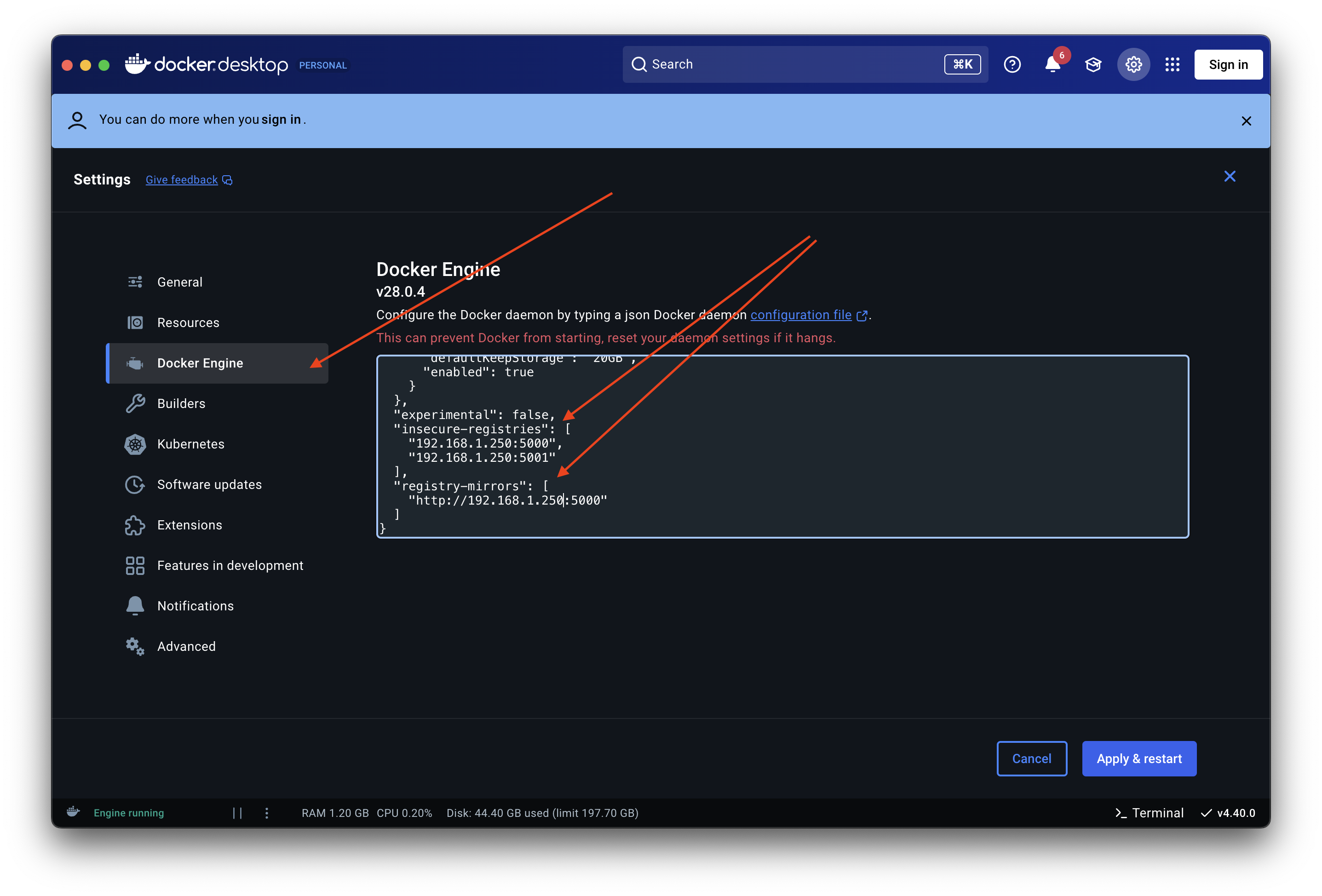Click the Sign in button
This screenshot has height=896, width=1322.
tap(1228, 64)
